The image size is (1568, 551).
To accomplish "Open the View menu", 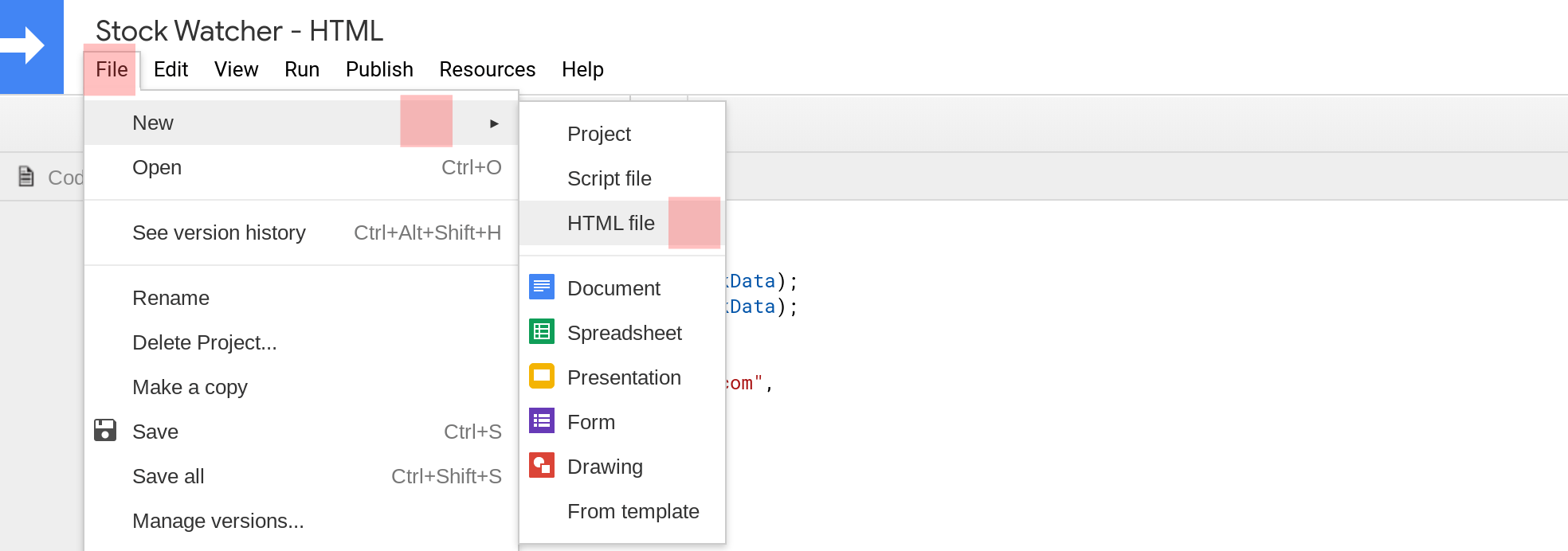I will pos(236,70).
